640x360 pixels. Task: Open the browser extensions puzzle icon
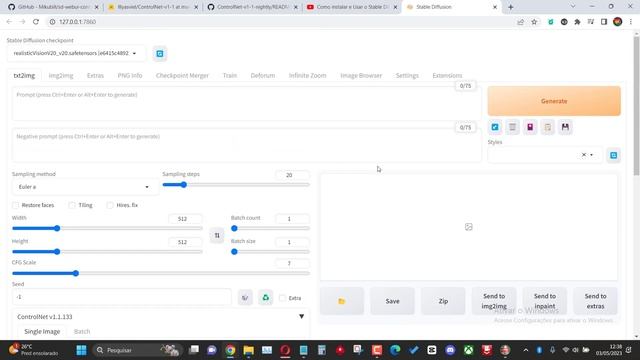coord(577,22)
